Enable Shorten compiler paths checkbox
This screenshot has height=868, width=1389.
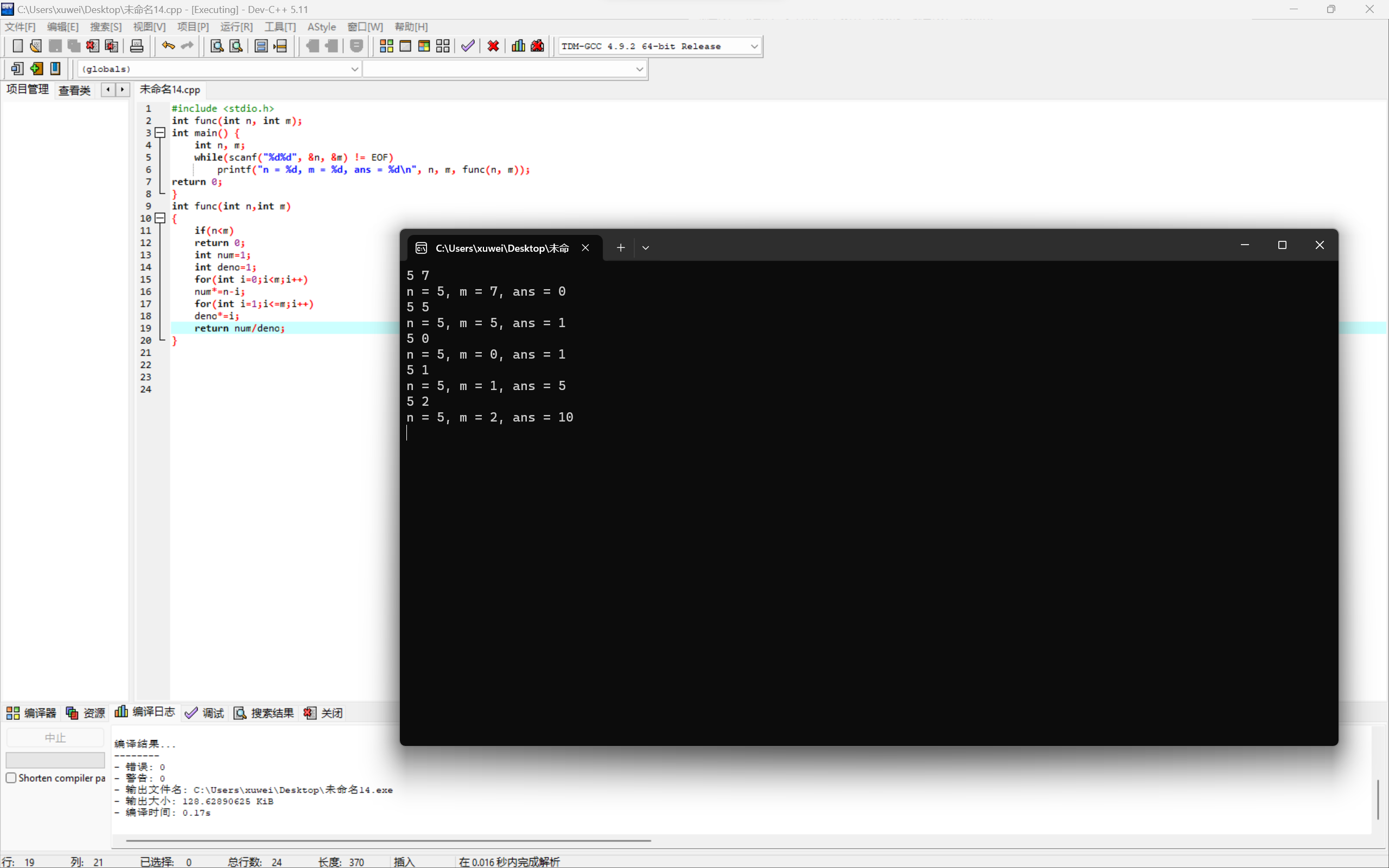[x=11, y=778]
